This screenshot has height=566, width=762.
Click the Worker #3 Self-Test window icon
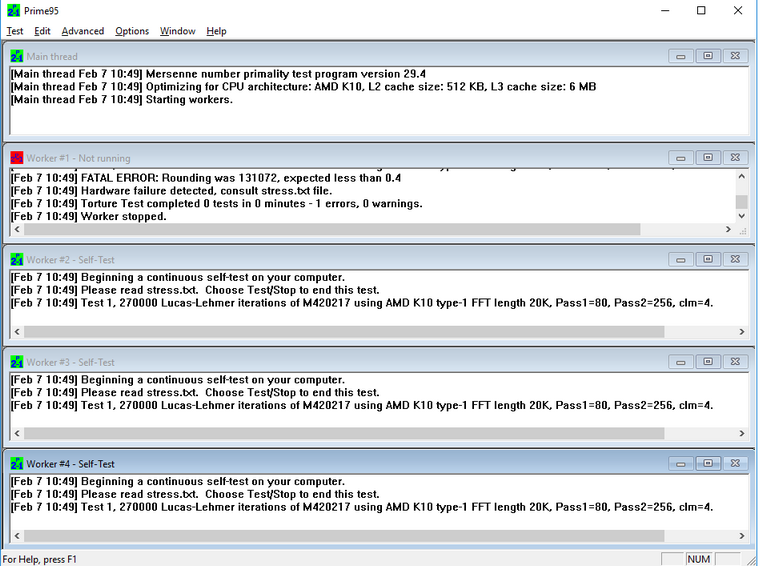point(17,362)
